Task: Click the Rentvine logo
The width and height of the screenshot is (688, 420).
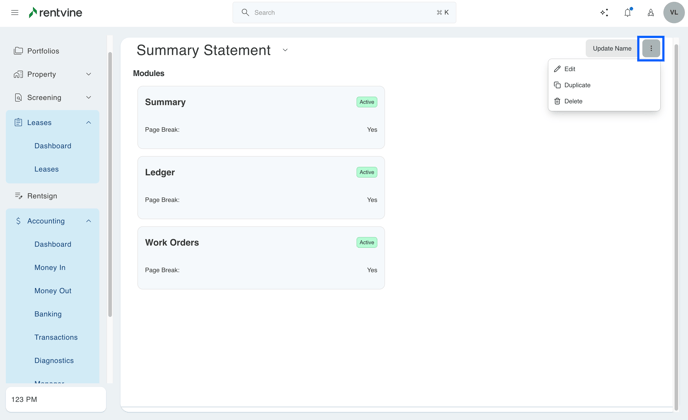Action: (56, 13)
